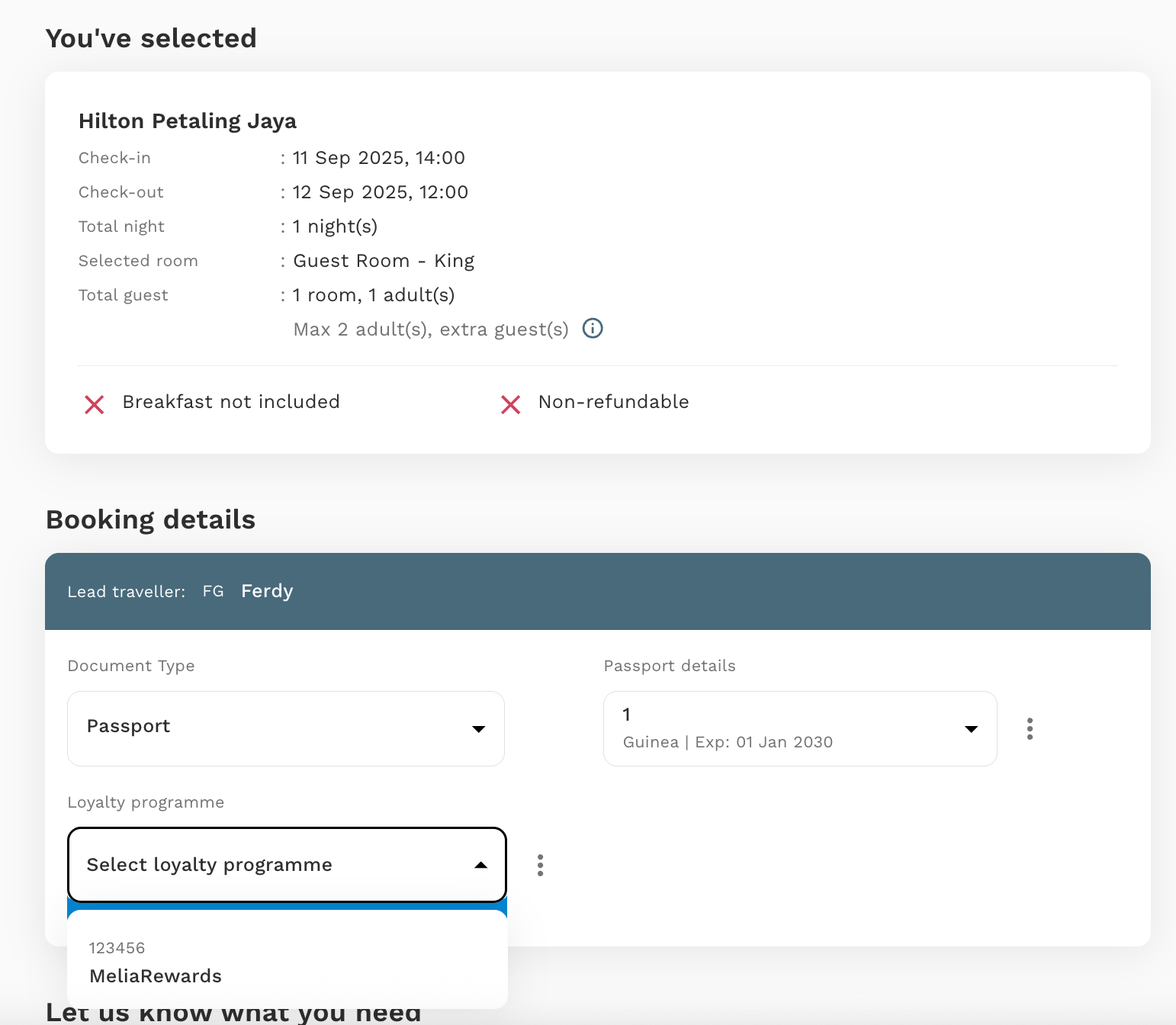Open the three-dot menu beside Passport details
The width and height of the screenshot is (1176, 1025).
(1030, 728)
